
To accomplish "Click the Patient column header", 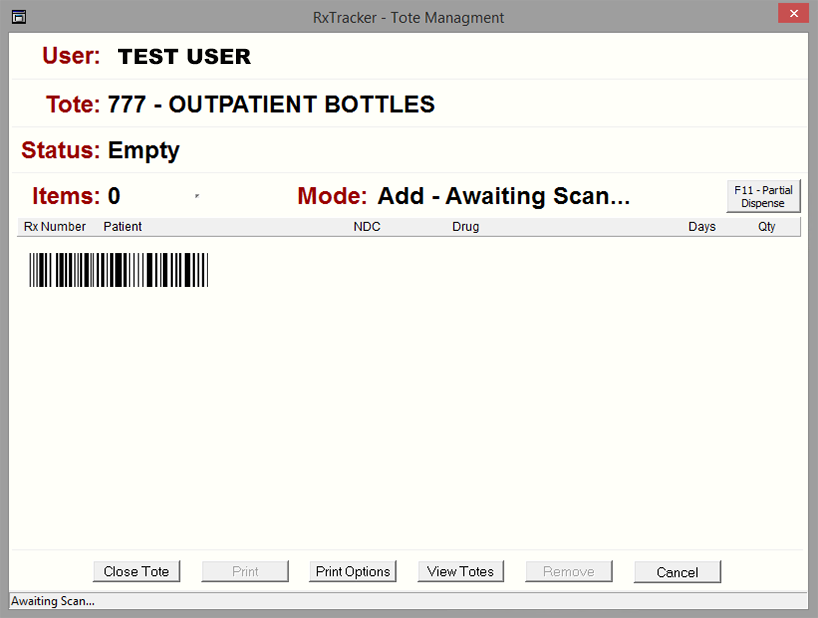I will (x=123, y=227).
